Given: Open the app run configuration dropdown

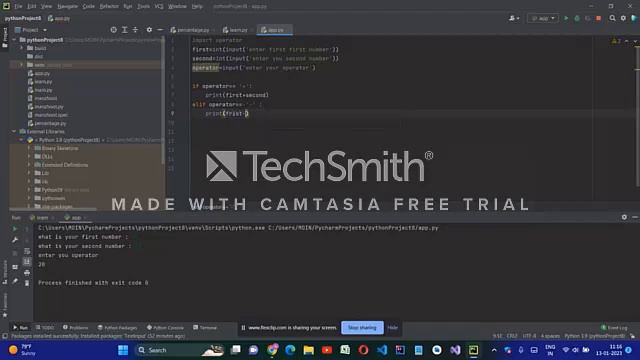Looking at the screenshot, I should 543,18.
